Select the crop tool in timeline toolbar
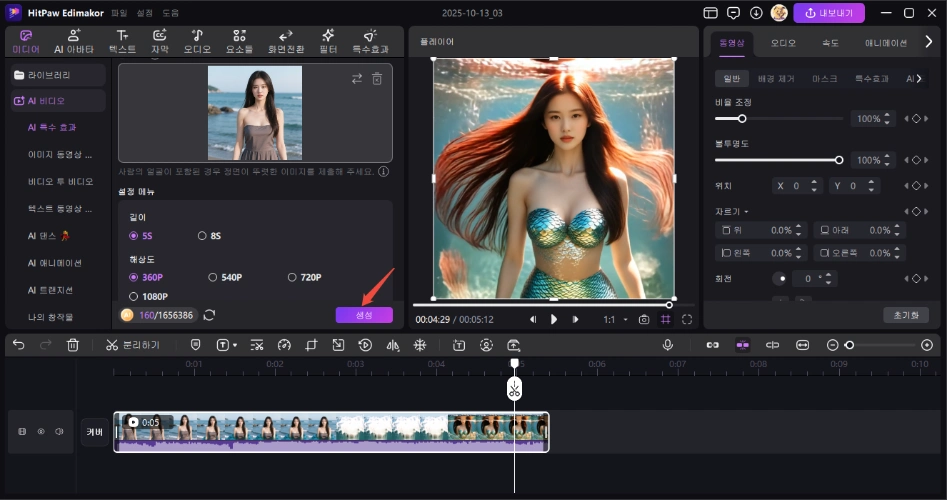Screen dimensions: 947x500 pyautogui.click(x=311, y=345)
